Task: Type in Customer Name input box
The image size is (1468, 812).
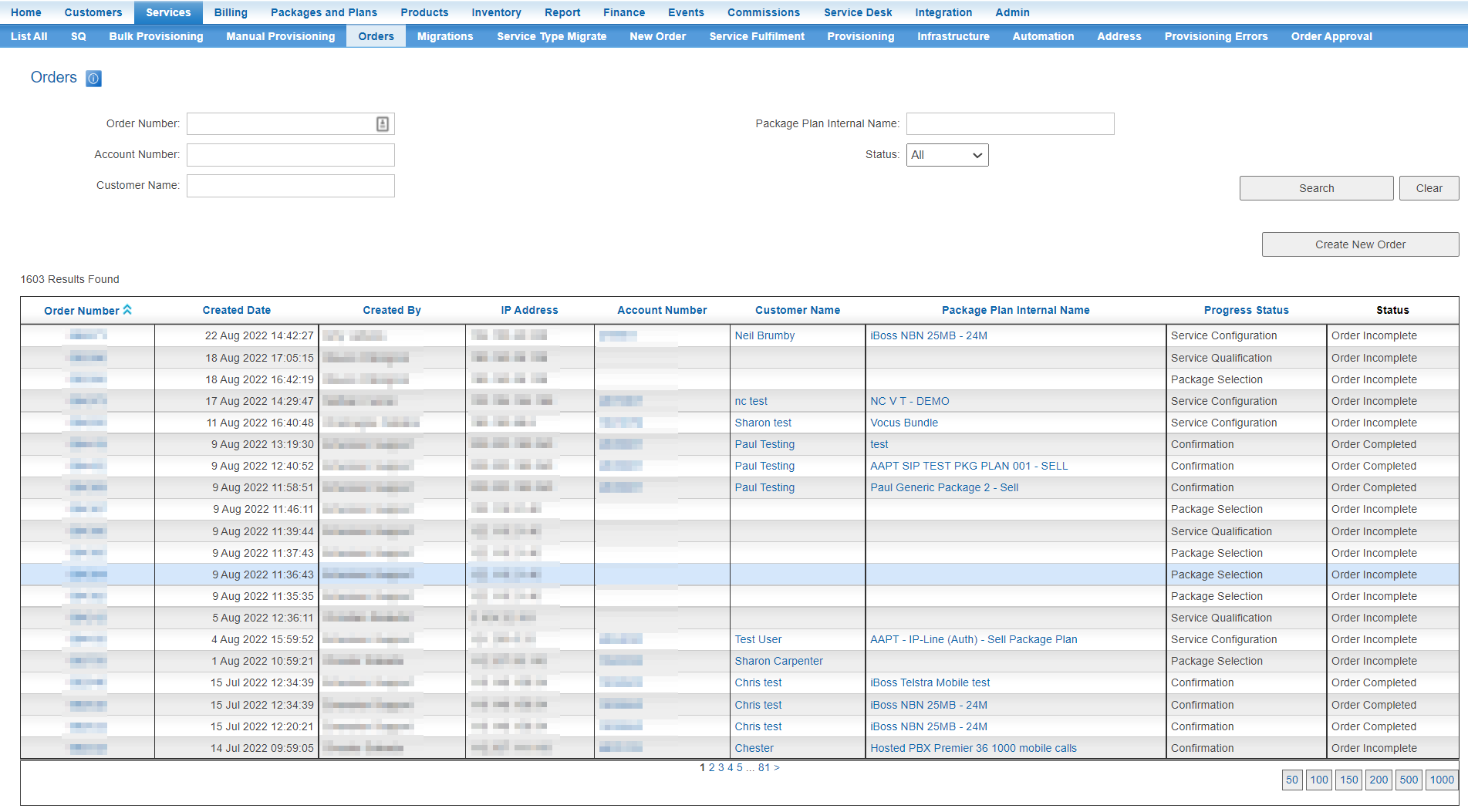Action: [x=291, y=186]
